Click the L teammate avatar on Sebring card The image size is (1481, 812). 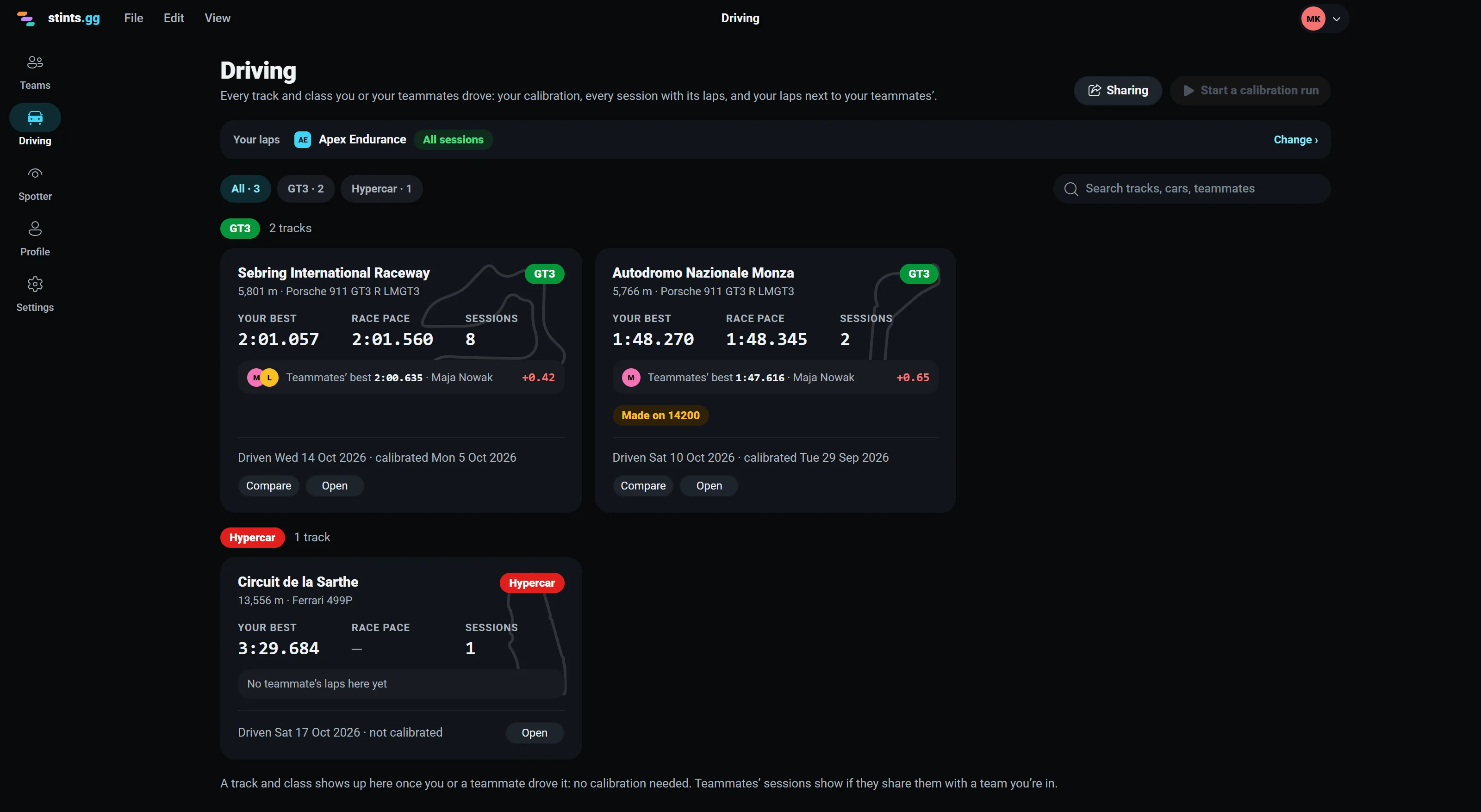click(x=269, y=378)
